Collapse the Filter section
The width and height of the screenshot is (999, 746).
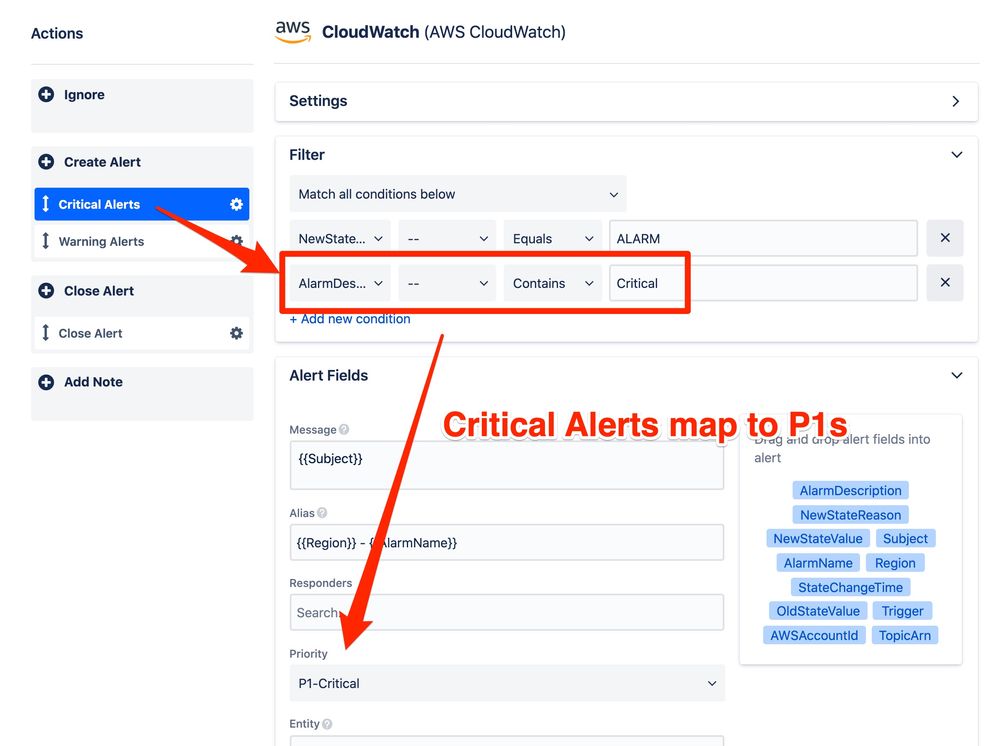click(x=956, y=155)
